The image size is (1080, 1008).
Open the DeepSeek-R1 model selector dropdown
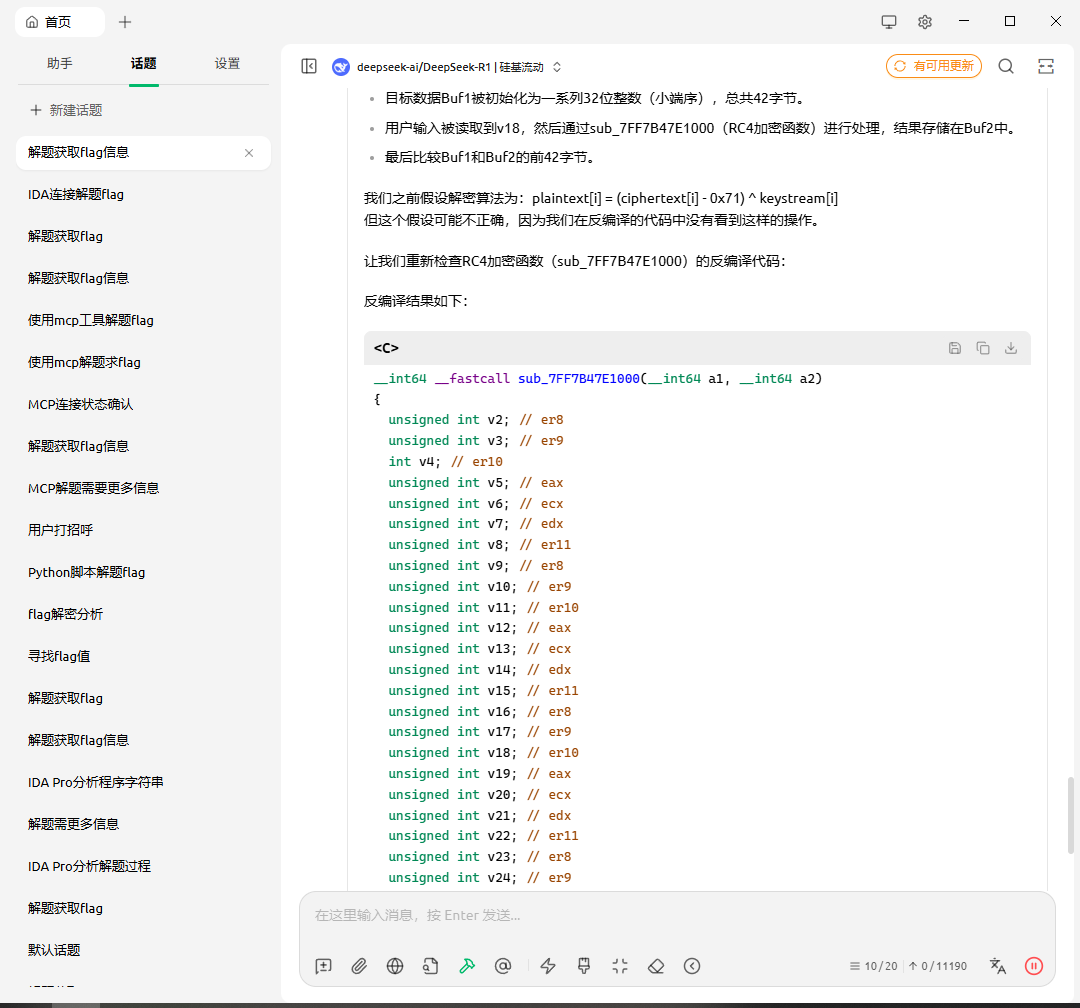tap(448, 67)
